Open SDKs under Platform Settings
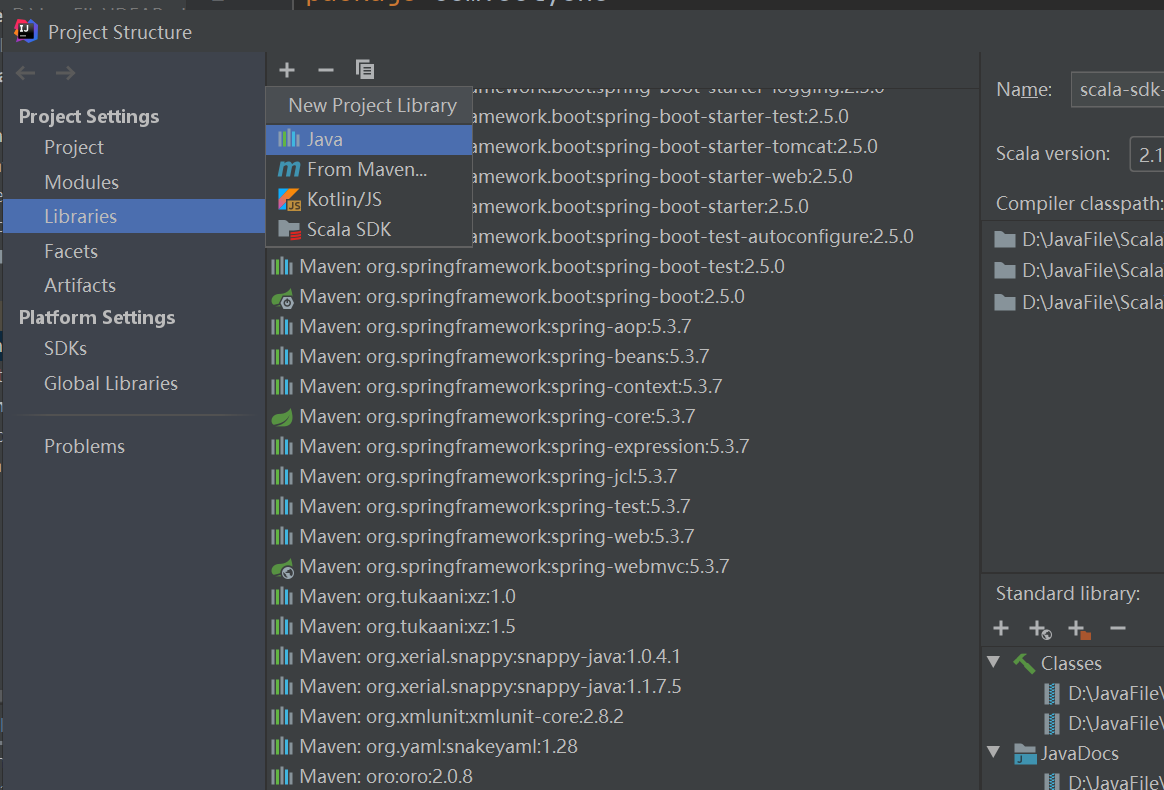Image resolution: width=1164 pixels, height=790 pixels. click(65, 348)
